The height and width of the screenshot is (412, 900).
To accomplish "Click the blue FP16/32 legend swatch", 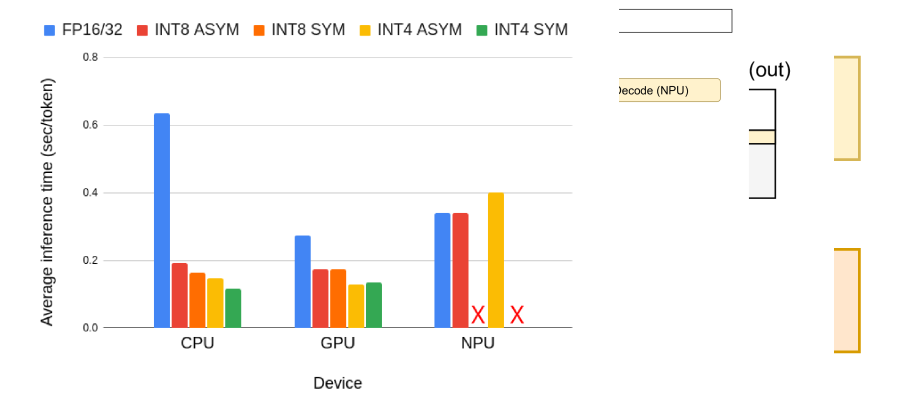I will [50, 30].
